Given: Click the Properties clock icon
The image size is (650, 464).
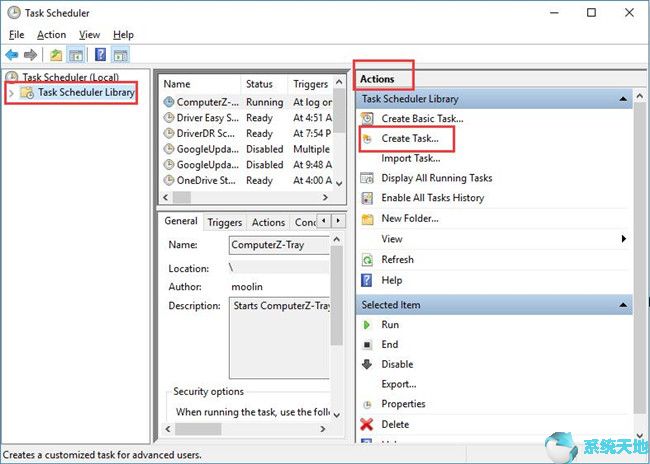Looking at the screenshot, I should point(367,404).
